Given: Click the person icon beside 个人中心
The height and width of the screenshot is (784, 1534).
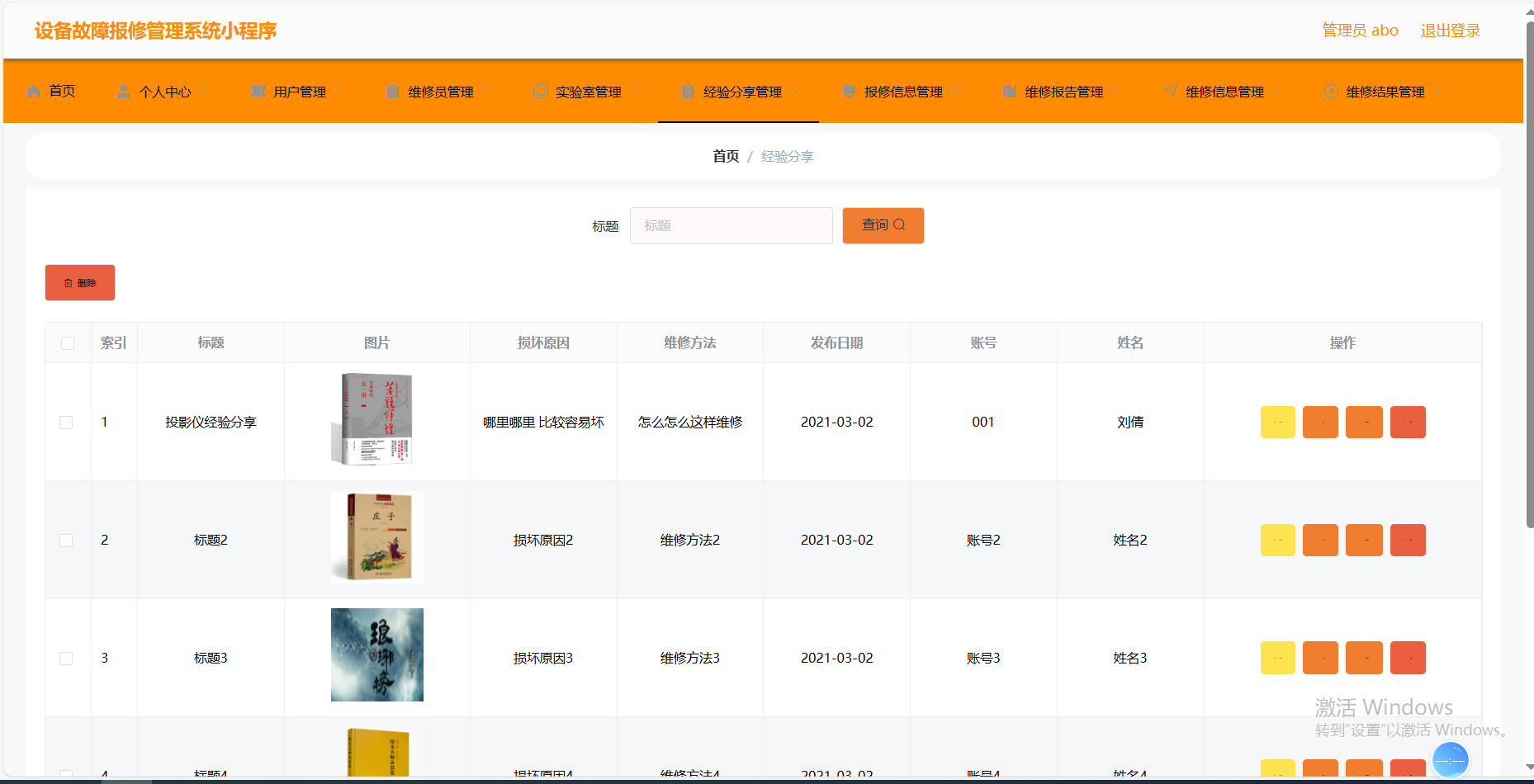Looking at the screenshot, I should [x=123, y=92].
